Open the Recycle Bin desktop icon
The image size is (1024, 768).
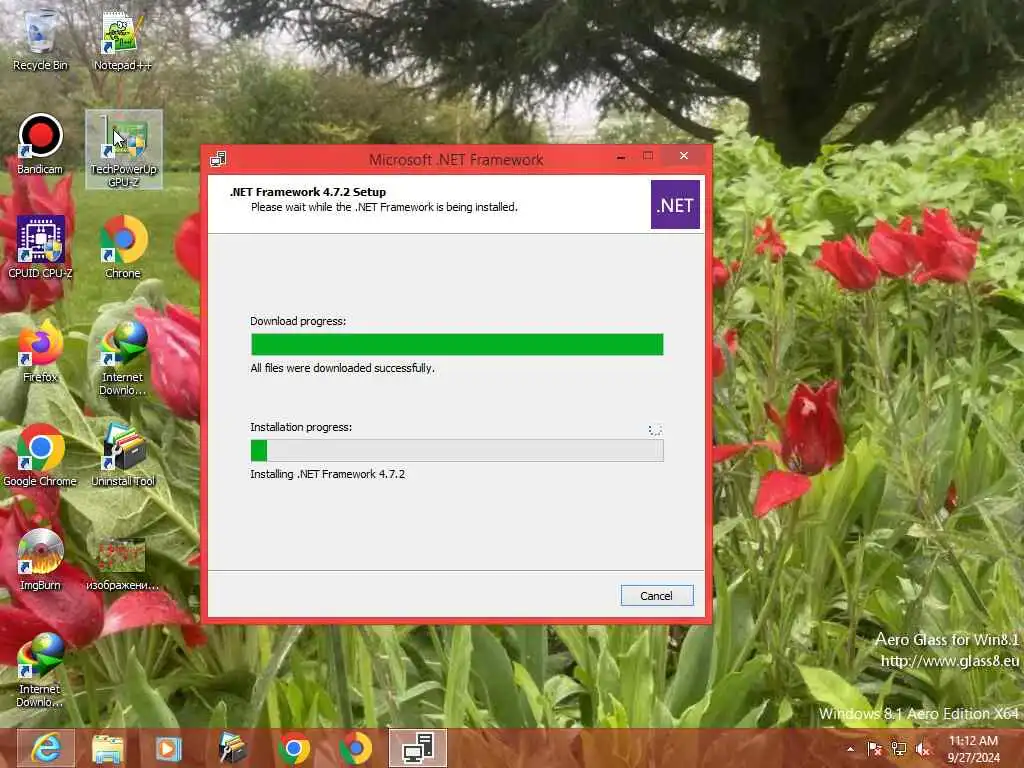(x=40, y=39)
